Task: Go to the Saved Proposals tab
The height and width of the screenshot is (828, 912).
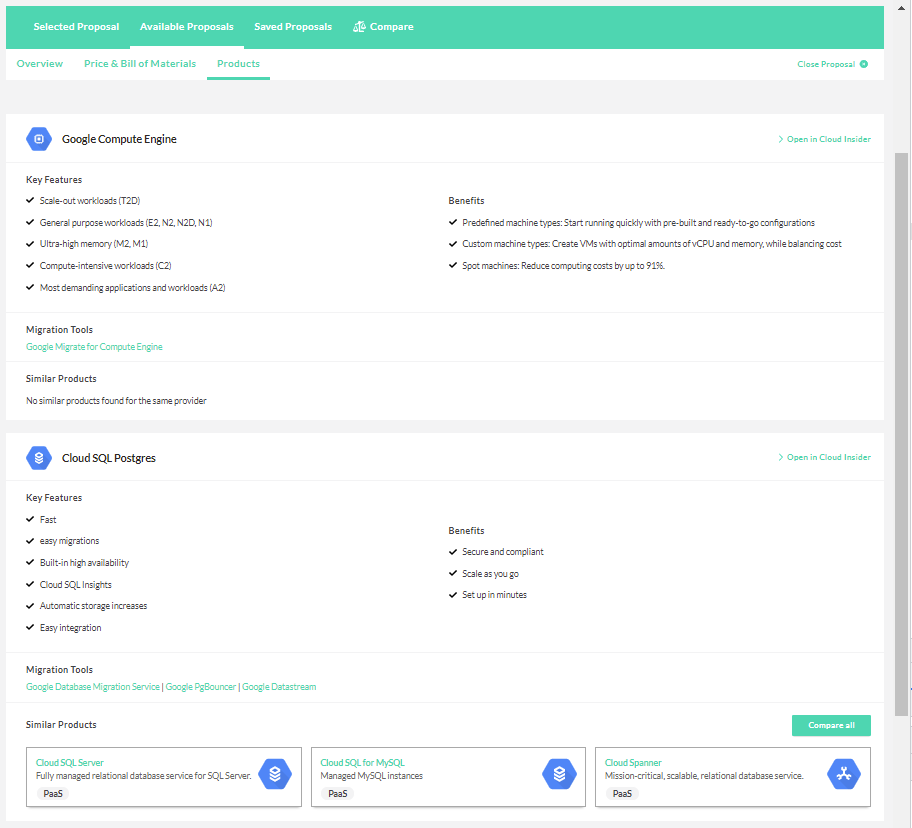Action: click(293, 27)
